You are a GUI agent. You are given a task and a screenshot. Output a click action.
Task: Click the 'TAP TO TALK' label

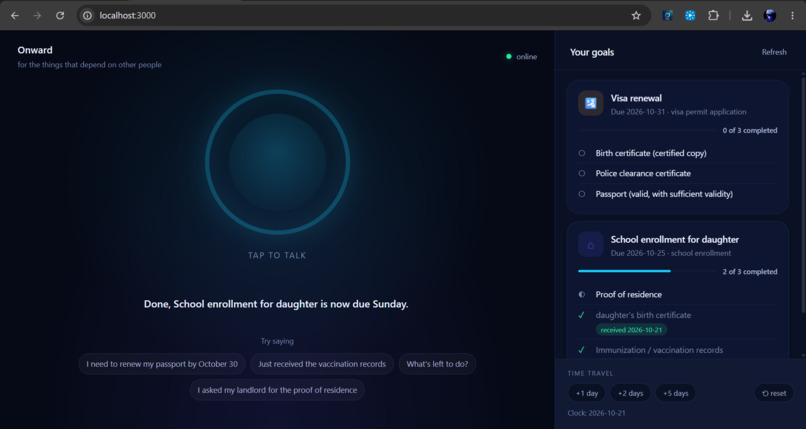tap(277, 255)
